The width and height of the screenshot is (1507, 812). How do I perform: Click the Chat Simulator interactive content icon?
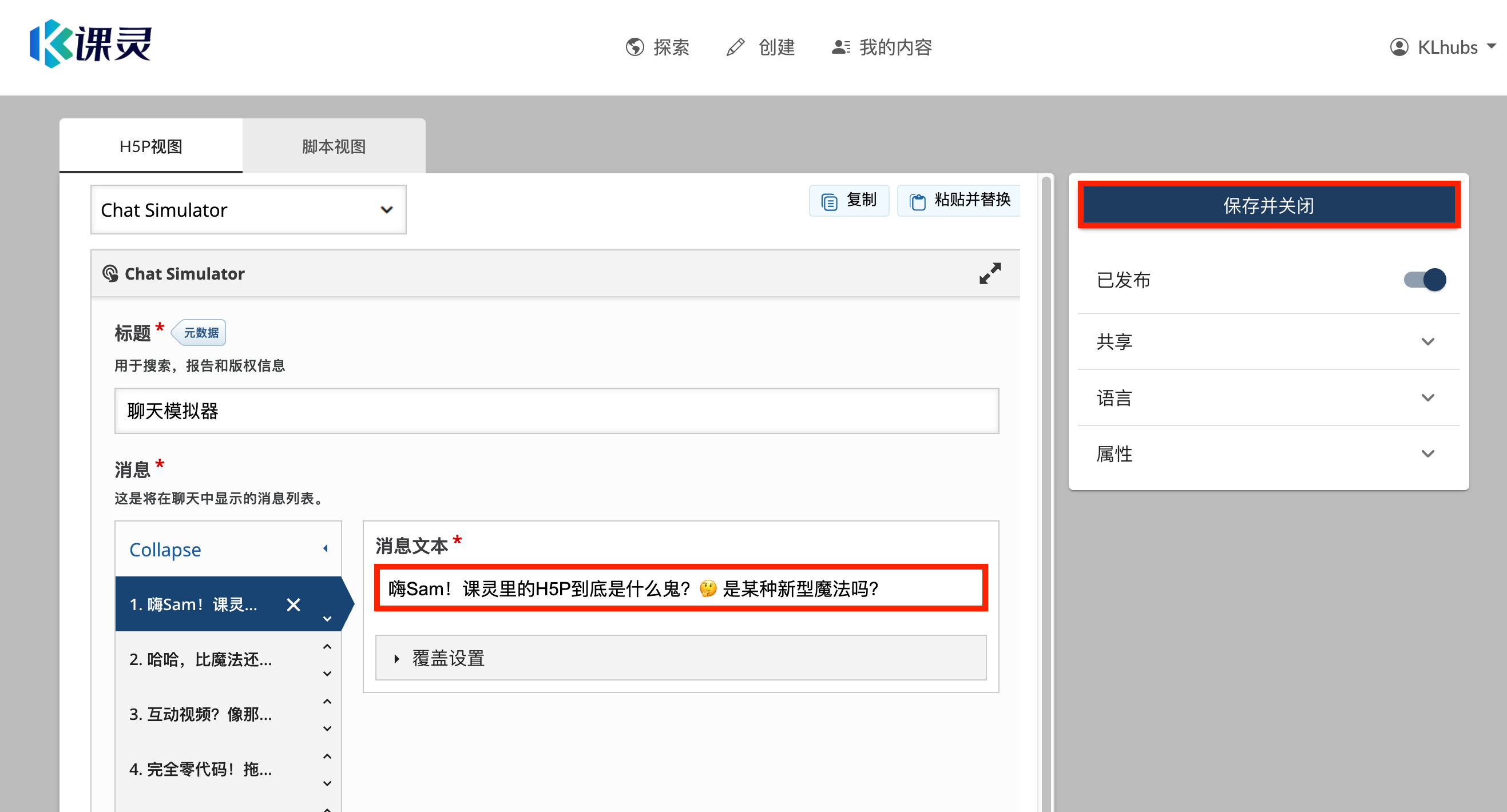(110, 273)
